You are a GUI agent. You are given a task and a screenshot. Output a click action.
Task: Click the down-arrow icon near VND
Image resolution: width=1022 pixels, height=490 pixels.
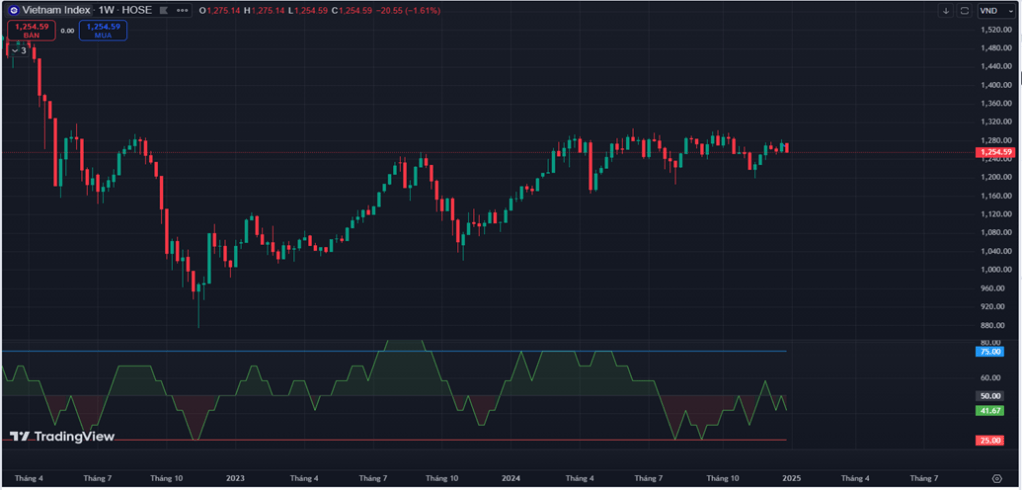tap(946, 10)
